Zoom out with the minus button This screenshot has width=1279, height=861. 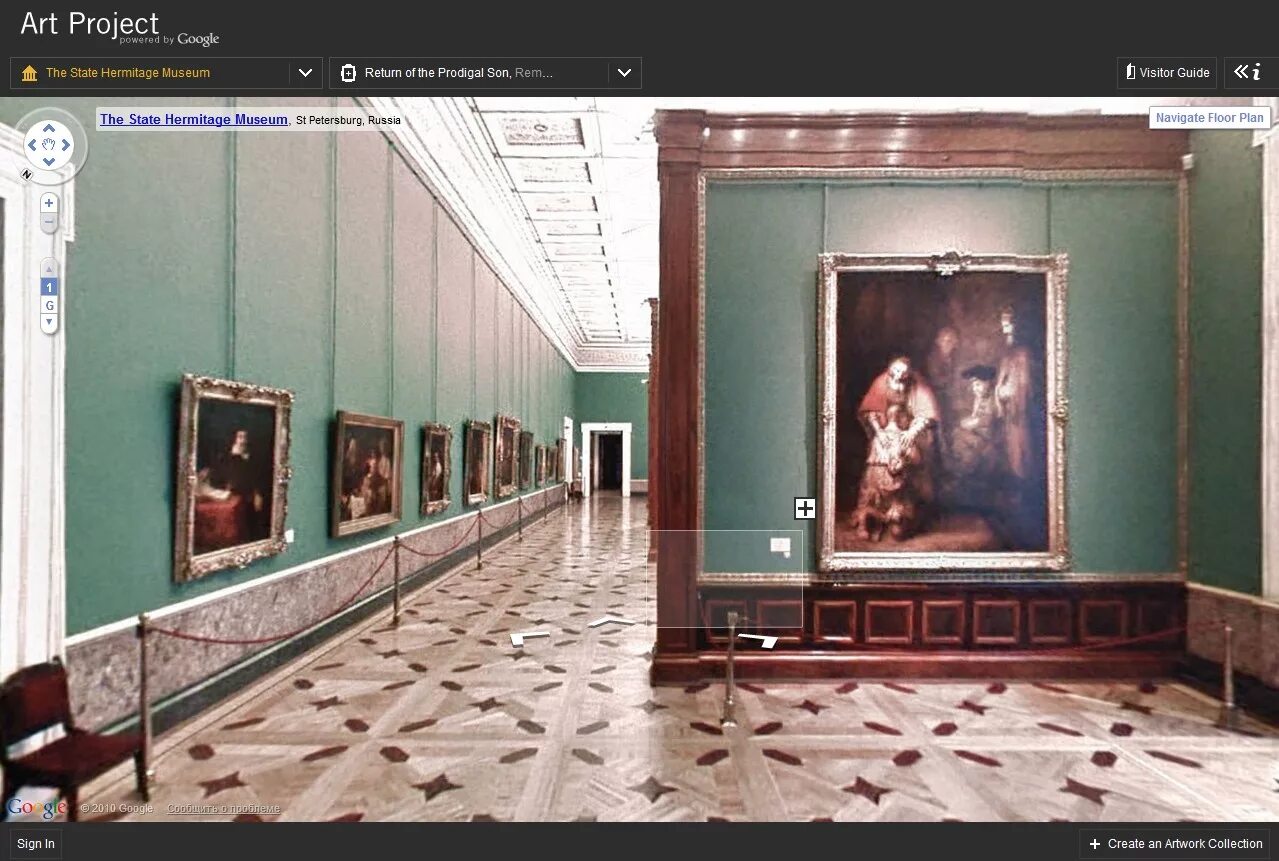(48, 222)
